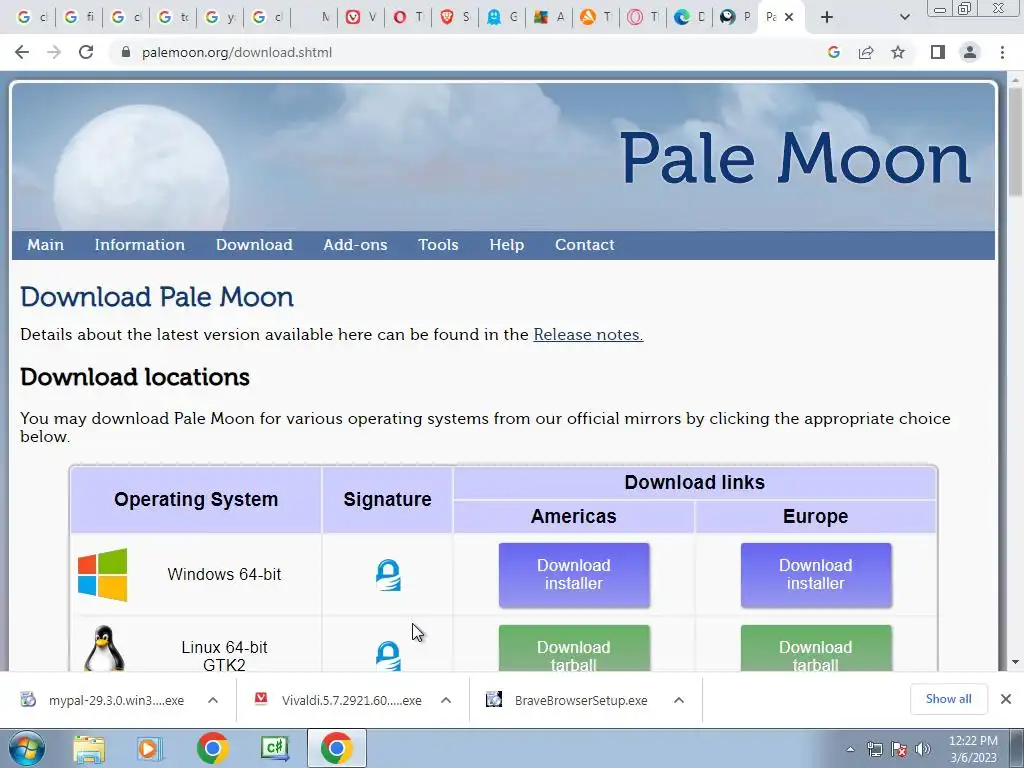Download Windows installer from Americas mirror
Image resolution: width=1024 pixels, height=768 pixels.
point(574,575)
